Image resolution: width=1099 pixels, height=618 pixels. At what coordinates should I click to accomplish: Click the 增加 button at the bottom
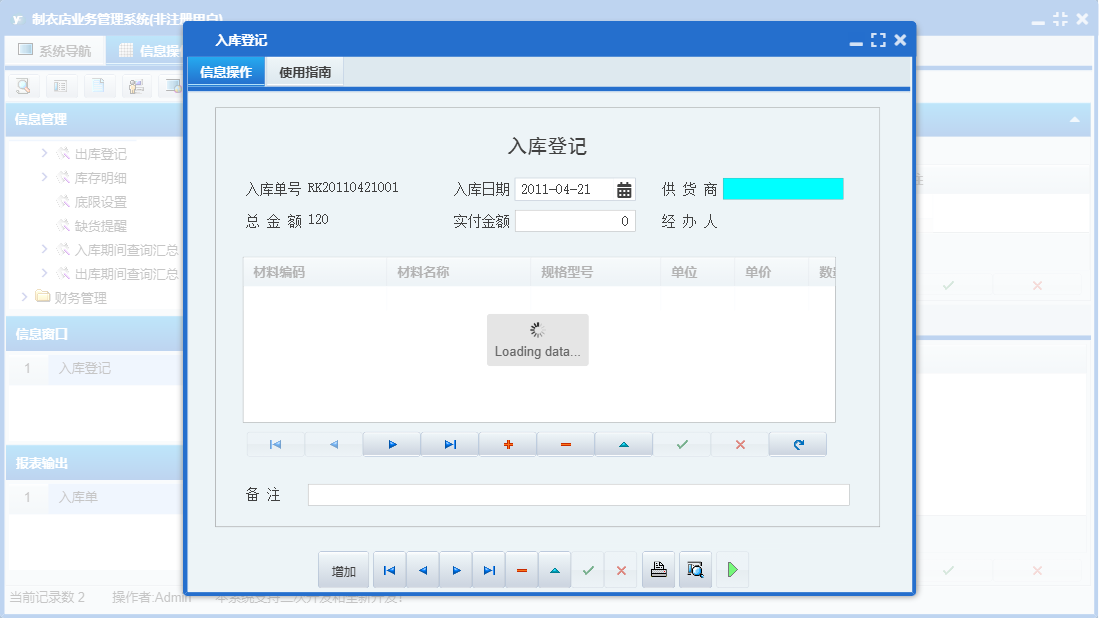pyautogui.click(x=343, y=569)
